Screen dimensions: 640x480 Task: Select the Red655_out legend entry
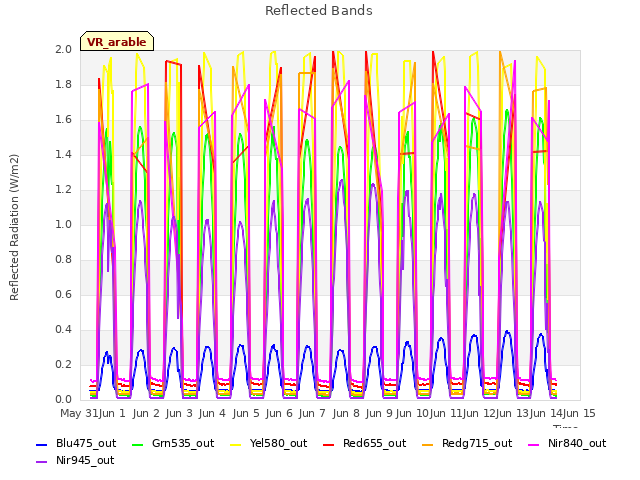[x=364, y=443]
